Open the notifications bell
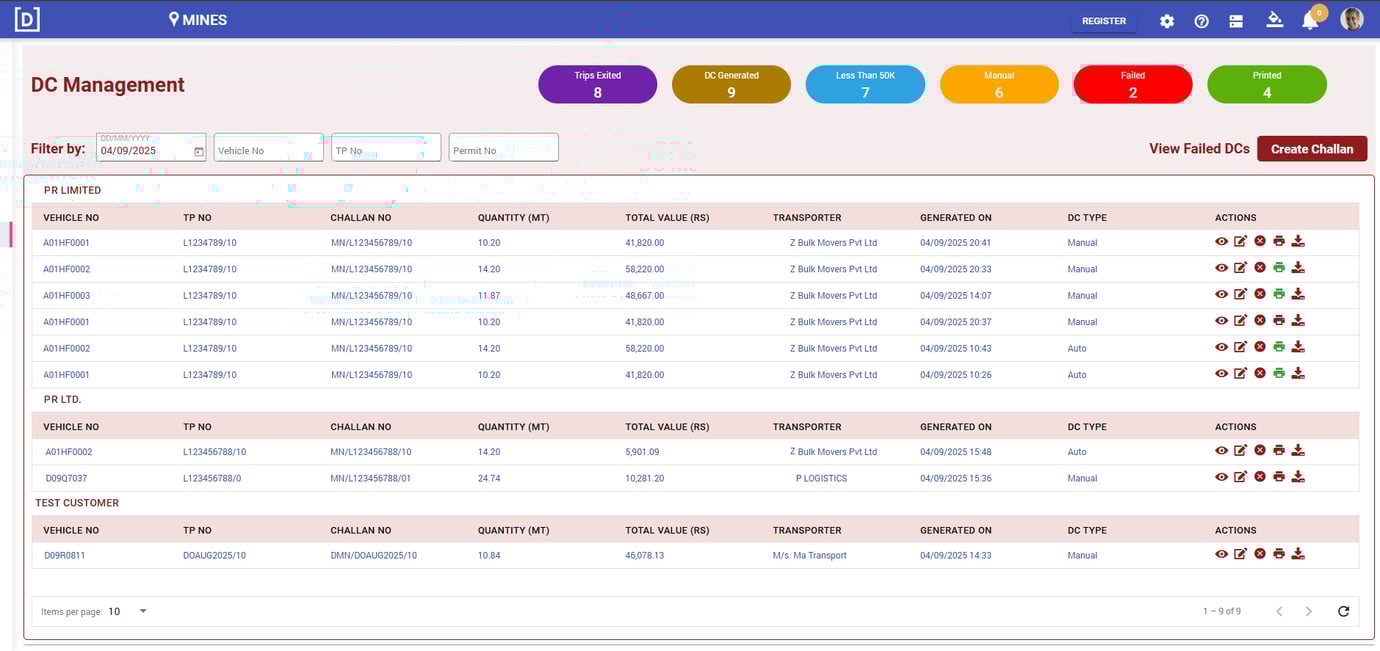1380x651 pixels. point(1310,19)
